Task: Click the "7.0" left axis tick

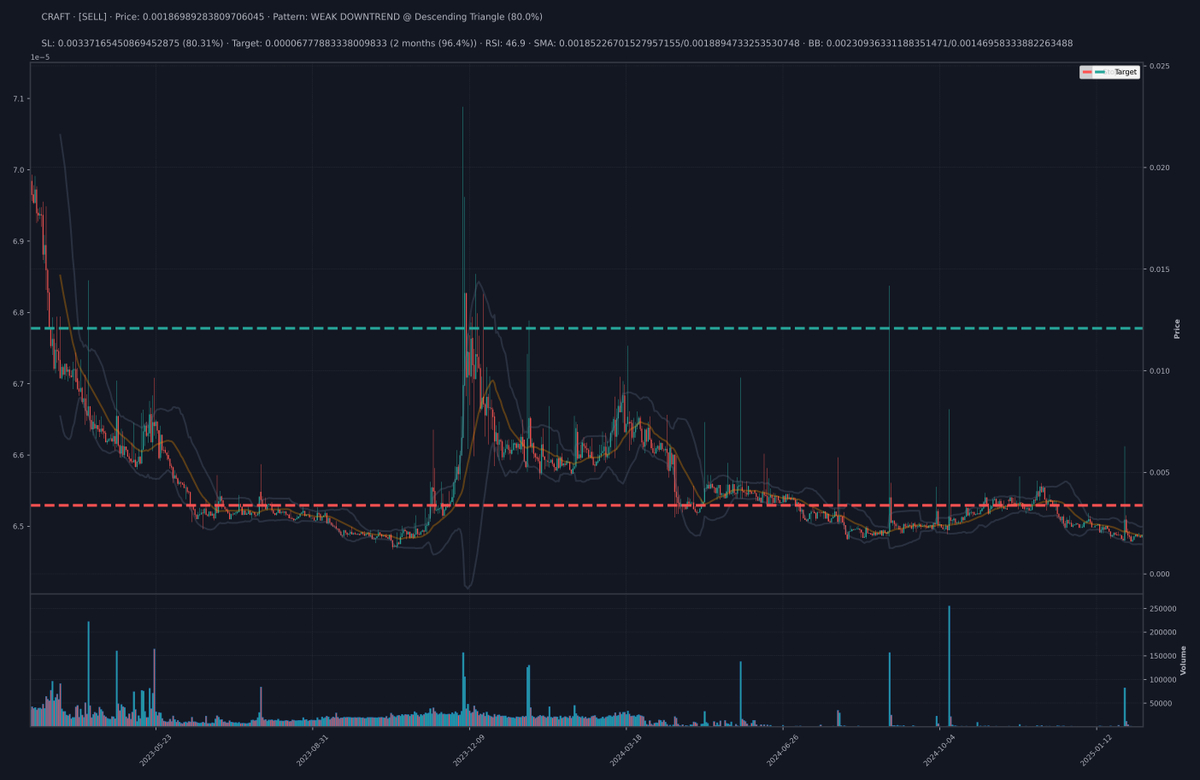Action: click(x=19, y=170)
